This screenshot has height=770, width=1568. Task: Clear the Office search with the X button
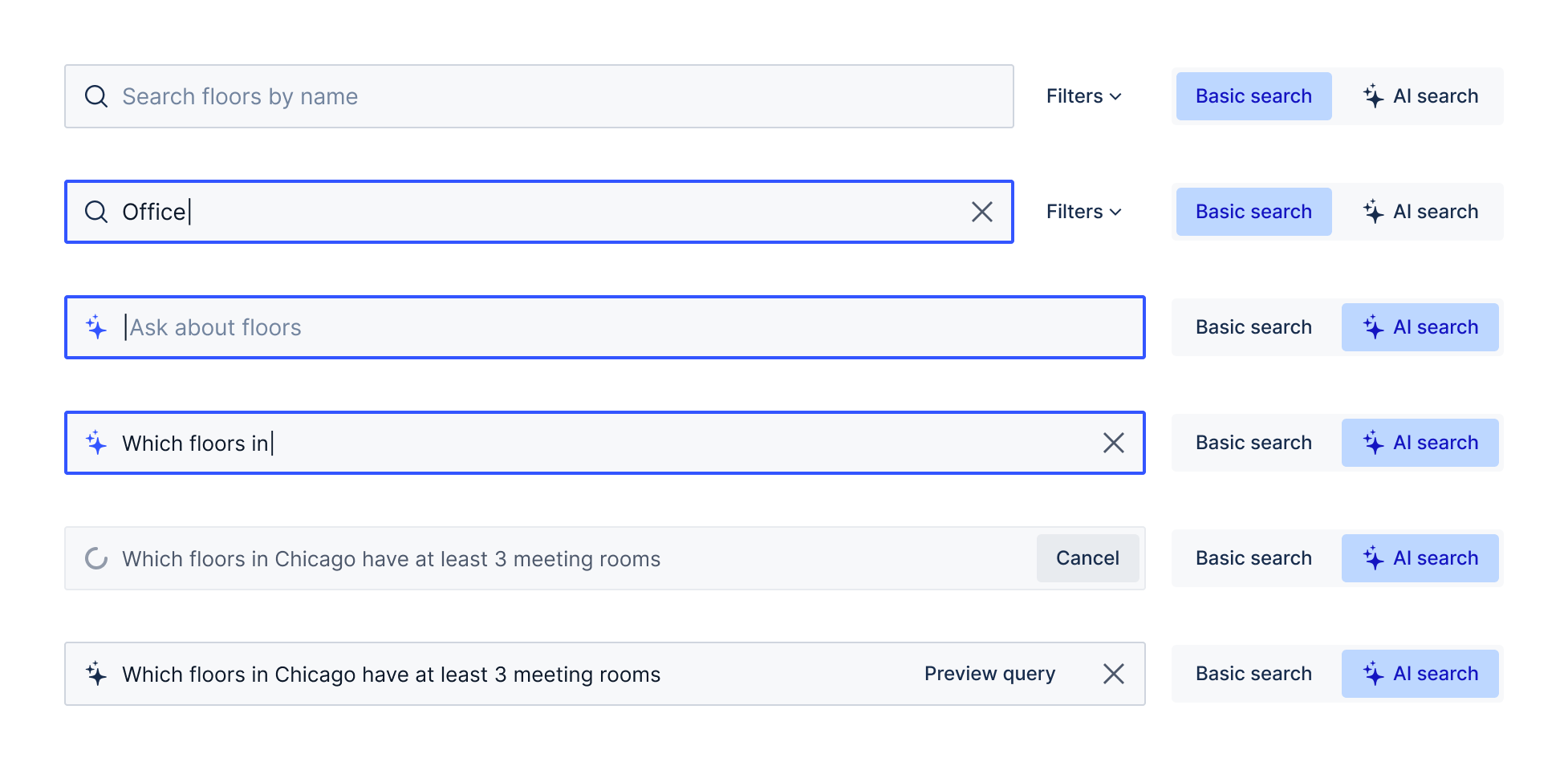tap(982, 212)
